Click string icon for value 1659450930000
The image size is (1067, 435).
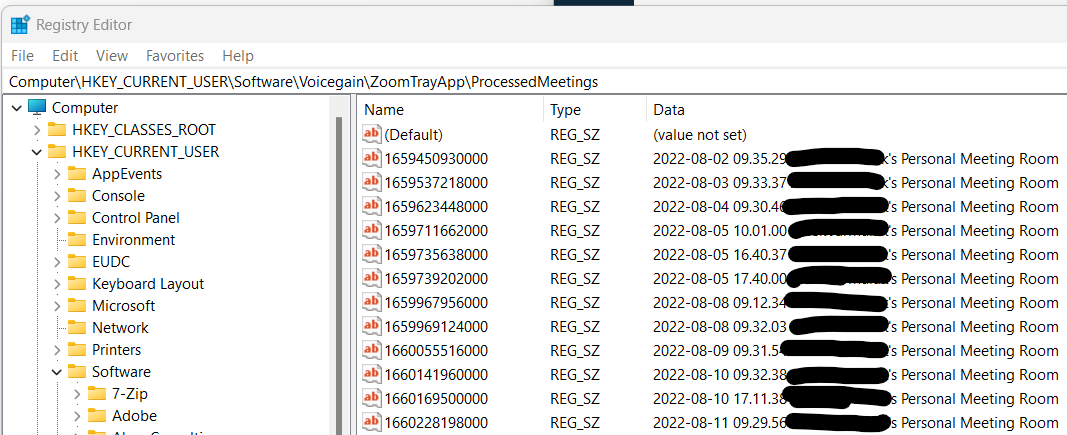(x=372, y=159)
